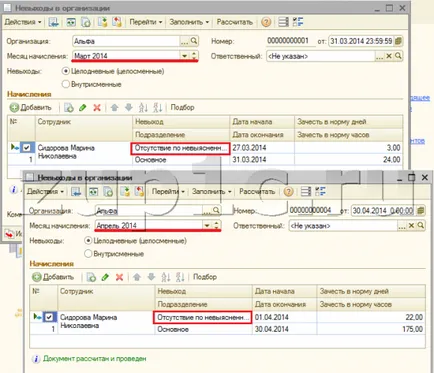Click the post document icon, April window toolbar

pos(125,192)
